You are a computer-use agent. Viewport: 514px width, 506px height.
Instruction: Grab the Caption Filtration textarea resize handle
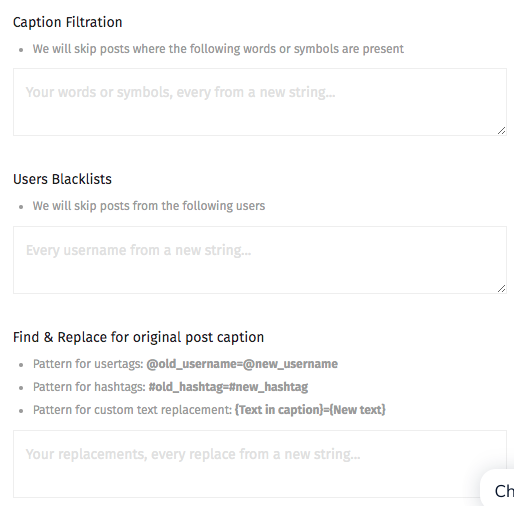[502, 131]
